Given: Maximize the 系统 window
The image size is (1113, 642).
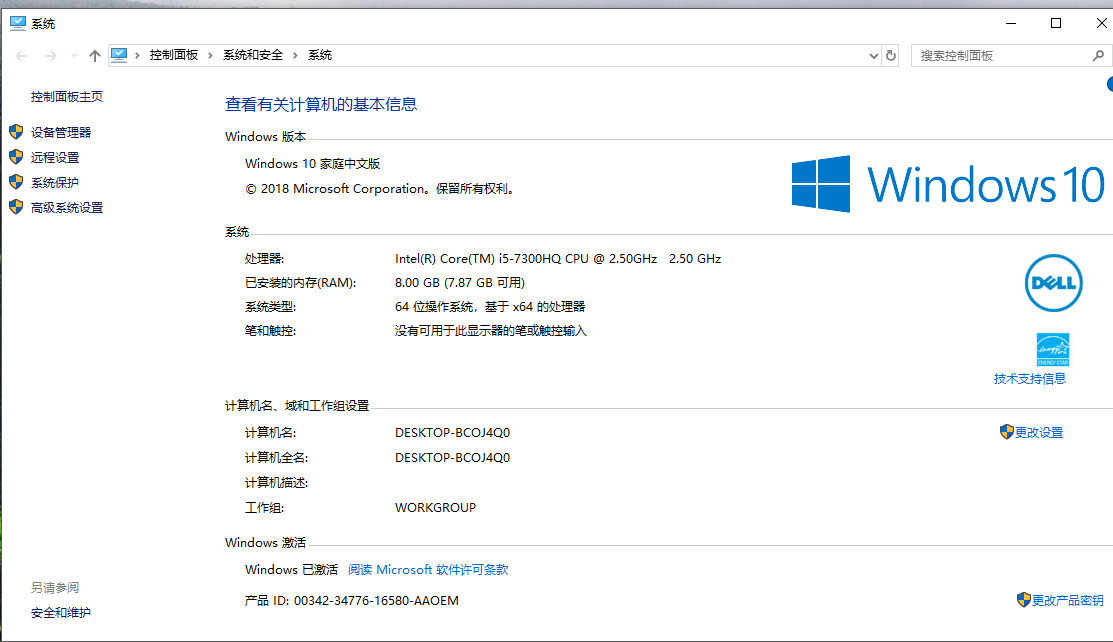Looking at the screenshot, I should coord(1056,23).
